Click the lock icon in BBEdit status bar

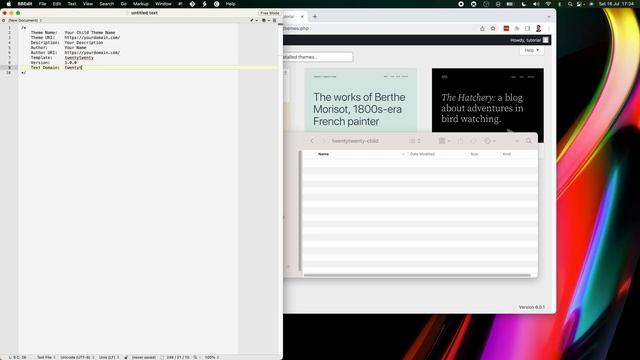coord(126,357)
